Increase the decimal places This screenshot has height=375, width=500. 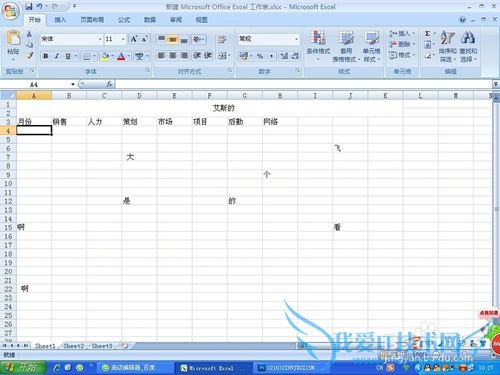pos(284,56)
